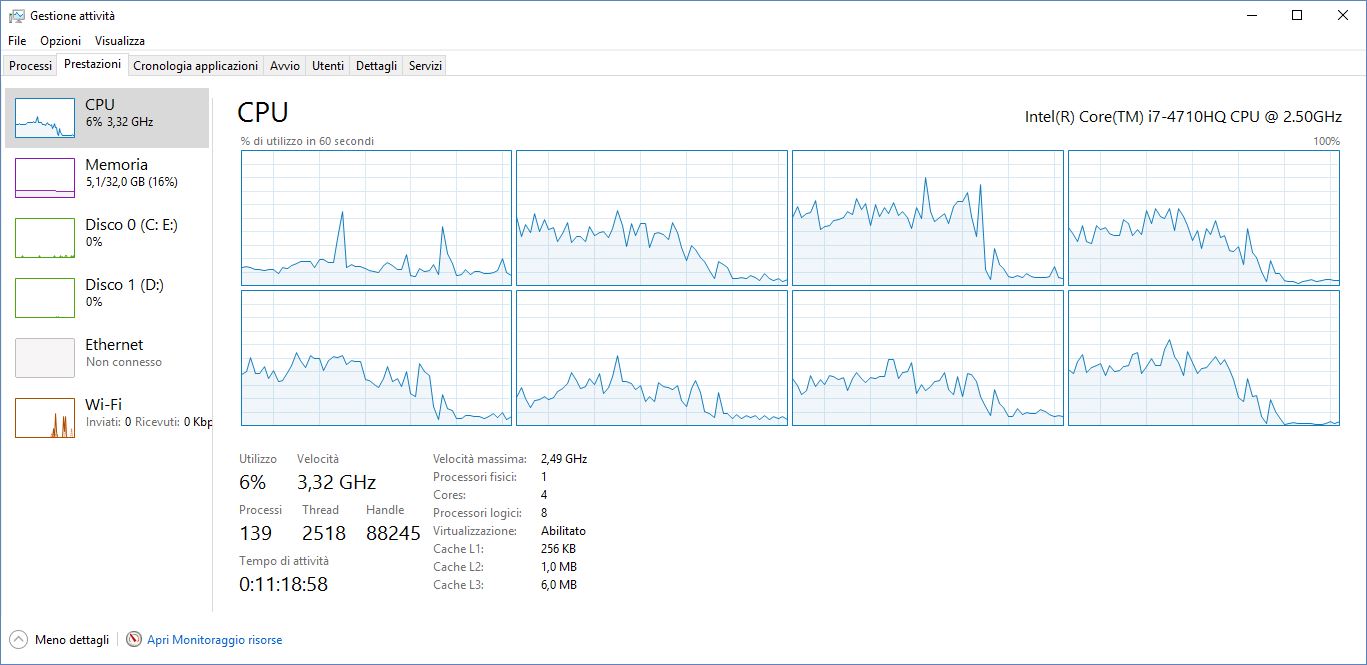This screenshot has height=665, width=1367.
Task: Open the Servizi tab
Action: 425,66
